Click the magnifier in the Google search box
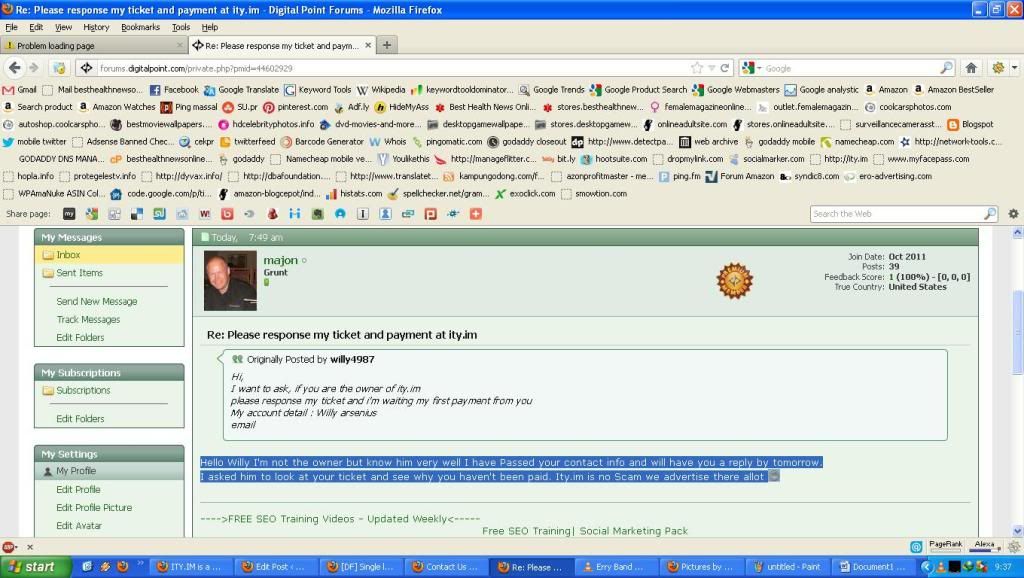1024x578 pixels. (x=946, y=68)
